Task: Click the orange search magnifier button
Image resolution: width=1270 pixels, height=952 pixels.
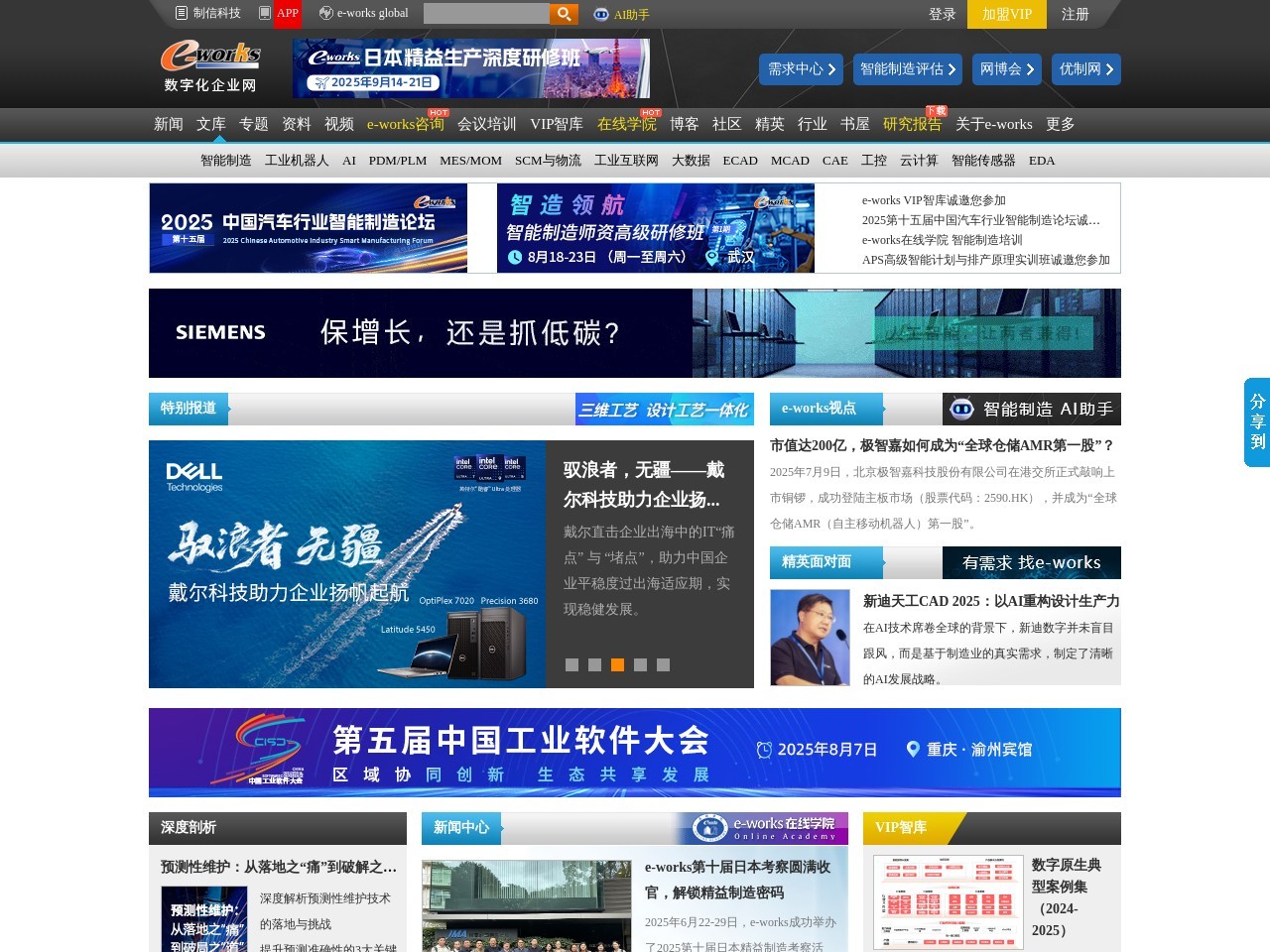Action: [x=564, y=14]
